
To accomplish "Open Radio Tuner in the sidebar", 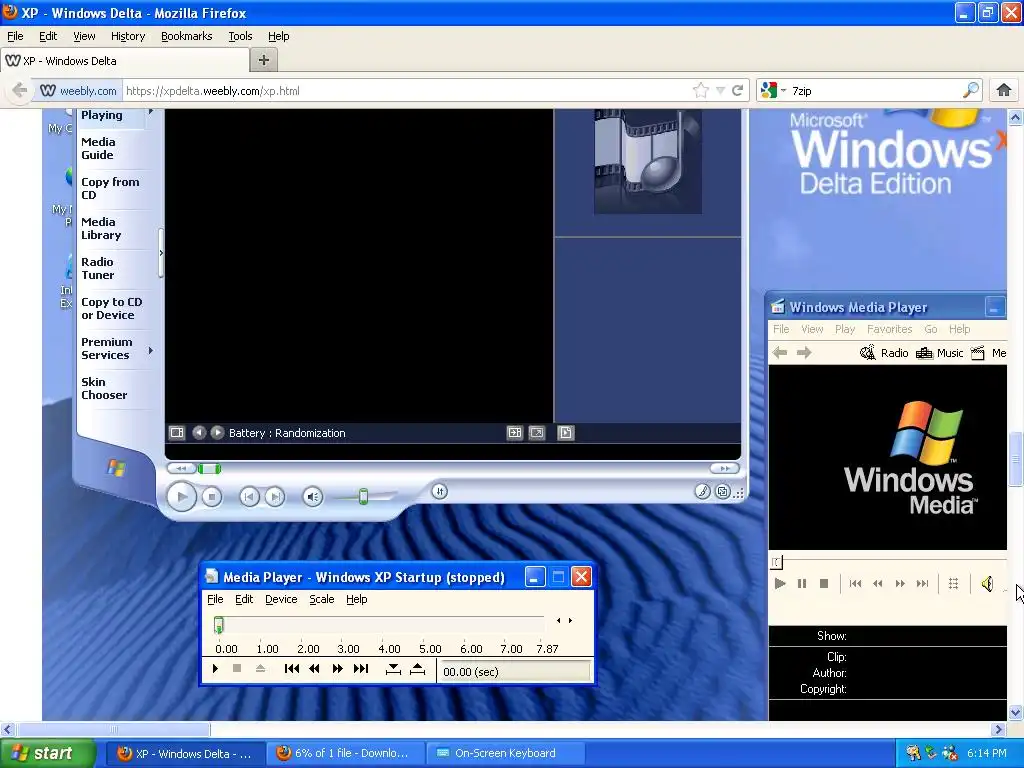I will click(97, 268).
